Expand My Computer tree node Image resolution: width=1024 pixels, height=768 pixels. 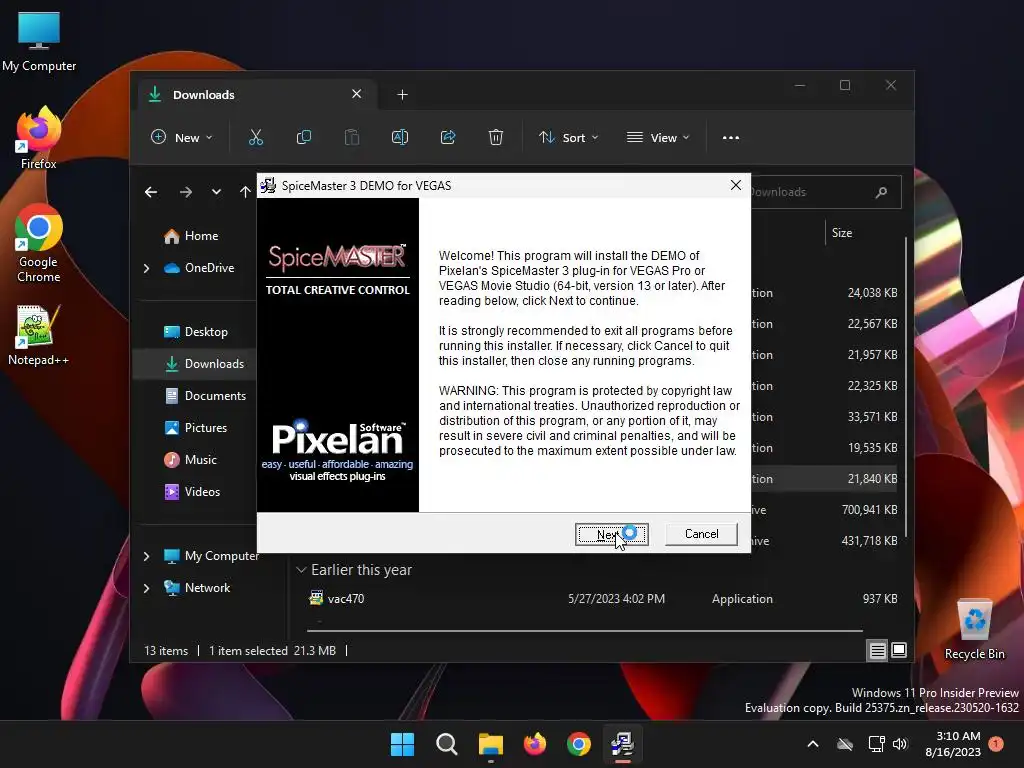(147, 556)
